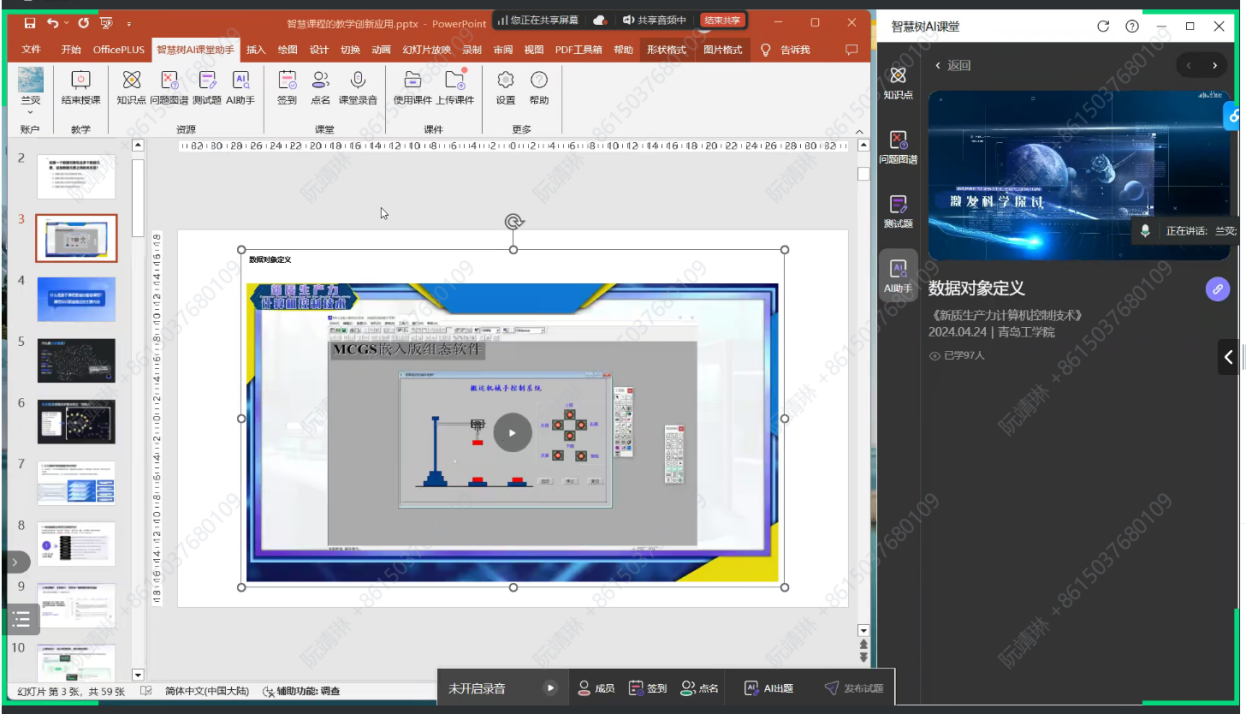Switch to the 插入 ribbon tab
This screenshot has width=1246, height=714.
(256, 49)
